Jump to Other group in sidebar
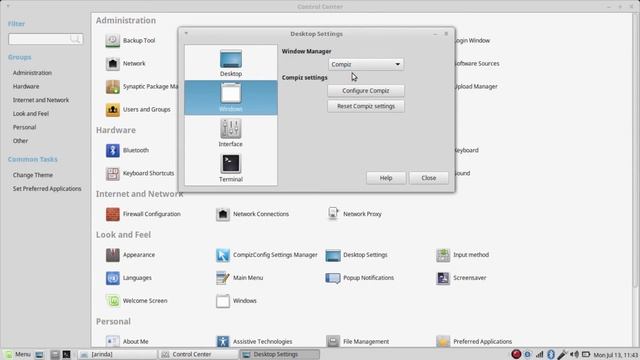 click(20, 141)
